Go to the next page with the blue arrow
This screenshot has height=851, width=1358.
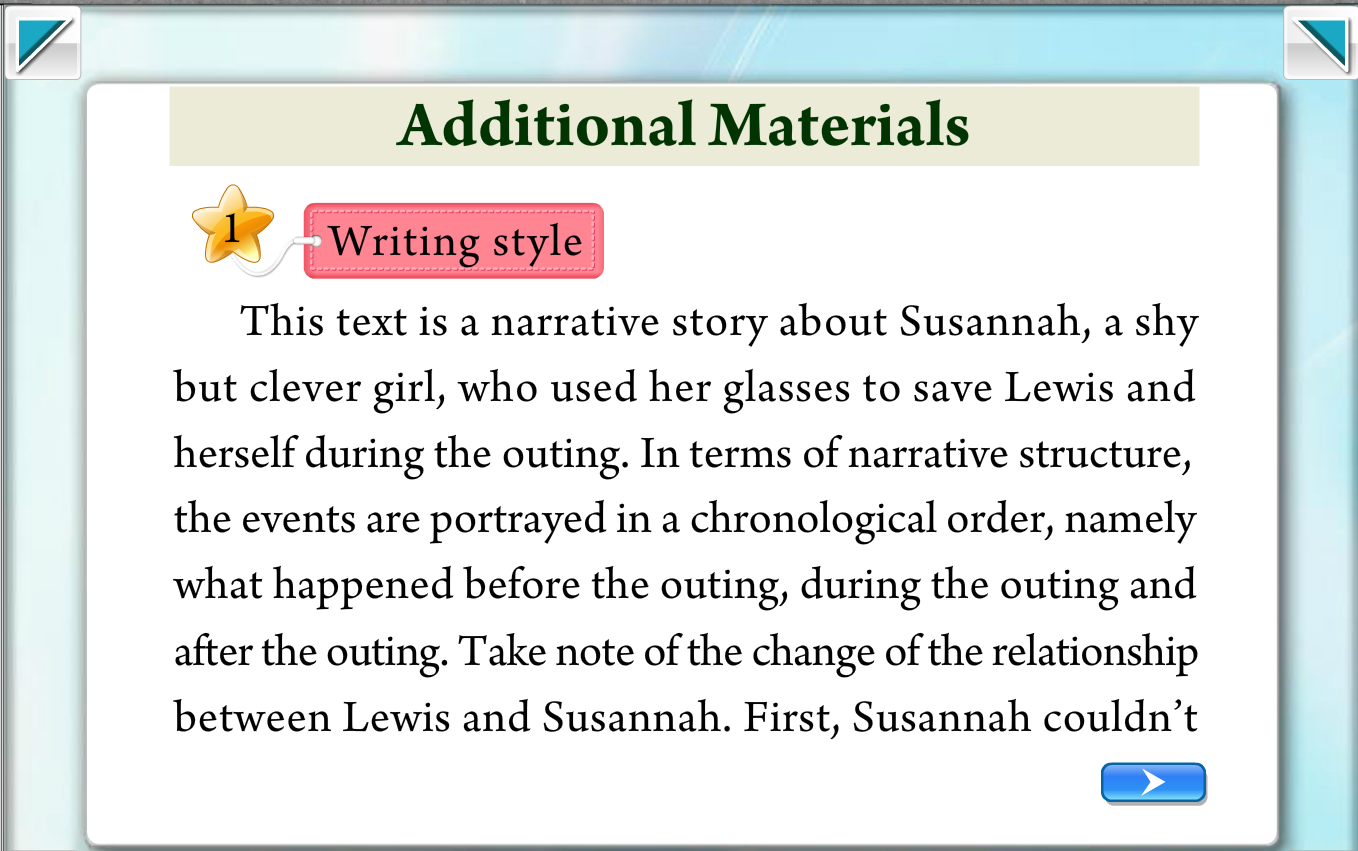pos(1153,782)
